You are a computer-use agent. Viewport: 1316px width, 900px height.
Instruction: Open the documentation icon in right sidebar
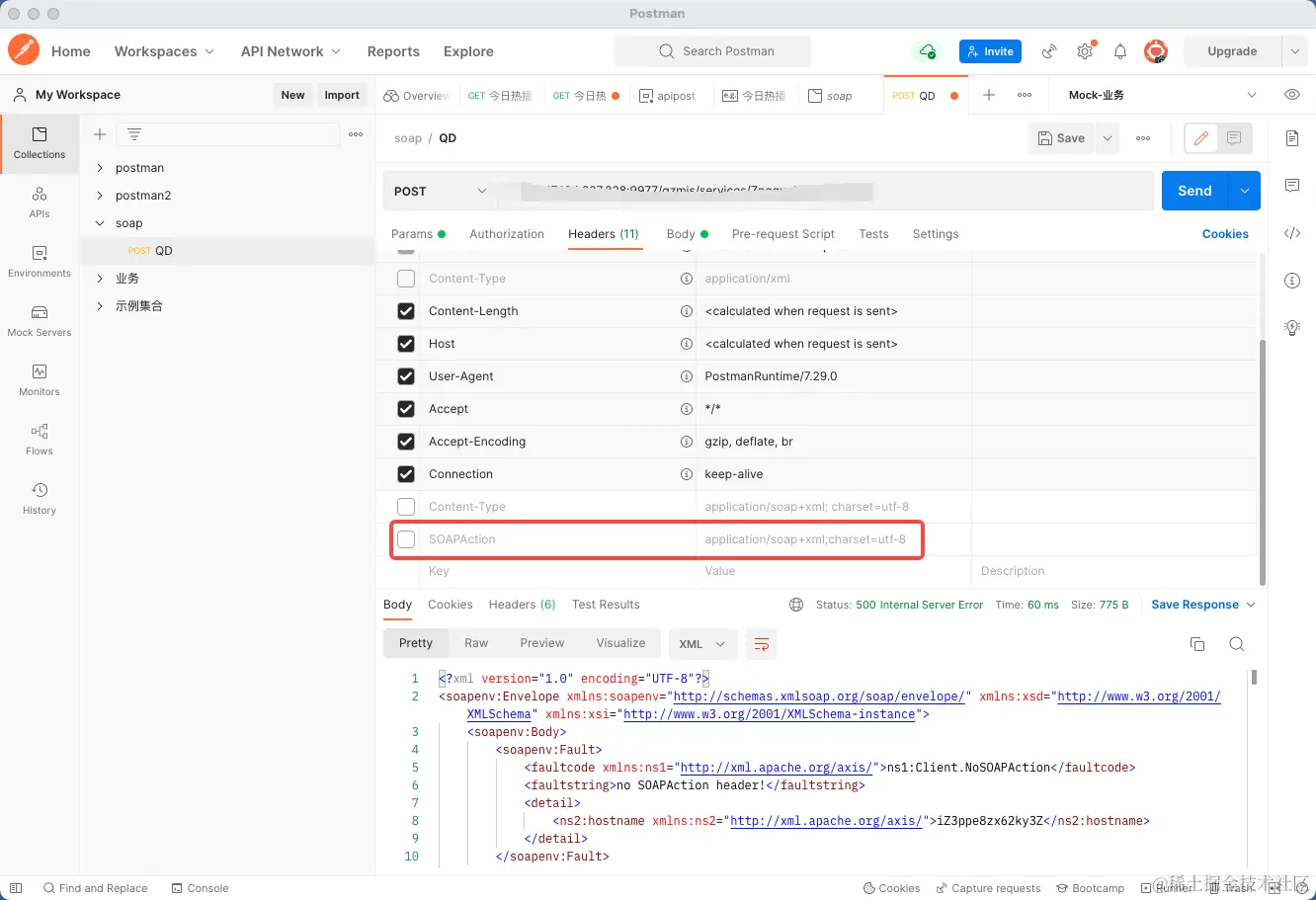pyautogui.click(x=1291, y=138)
